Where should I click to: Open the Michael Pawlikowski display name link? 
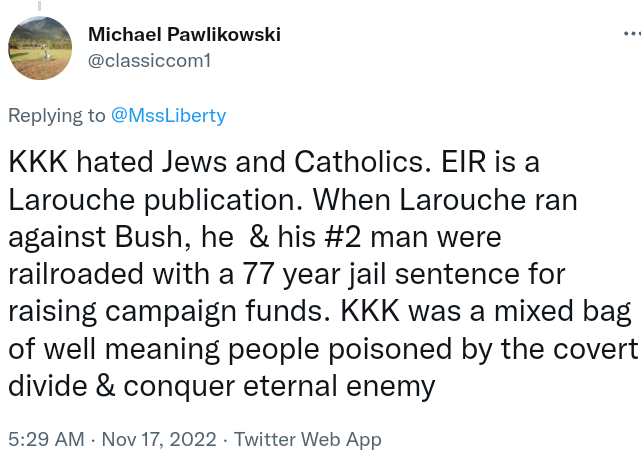[x=184, y=35]
